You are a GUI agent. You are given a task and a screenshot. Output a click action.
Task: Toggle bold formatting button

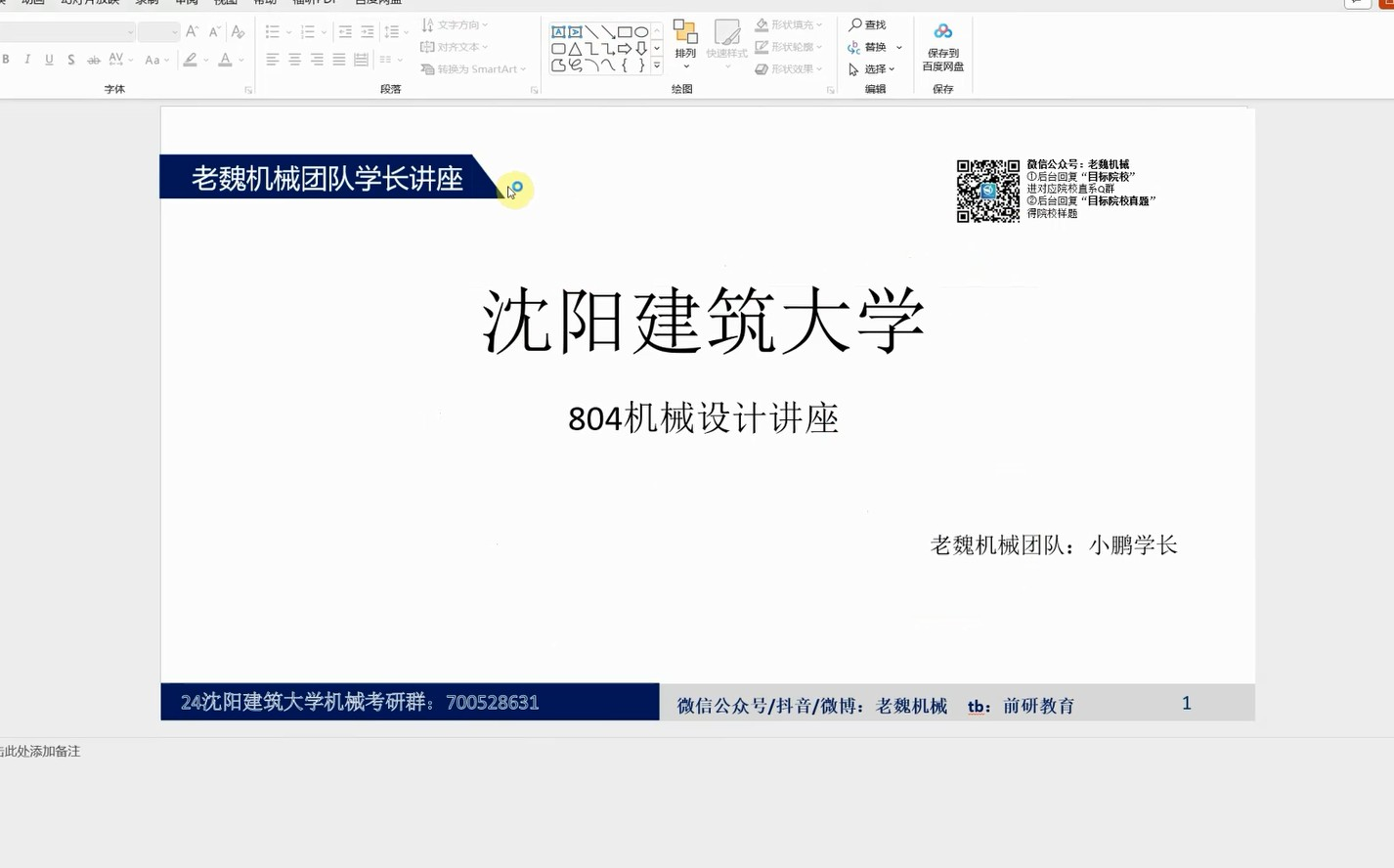6,60
